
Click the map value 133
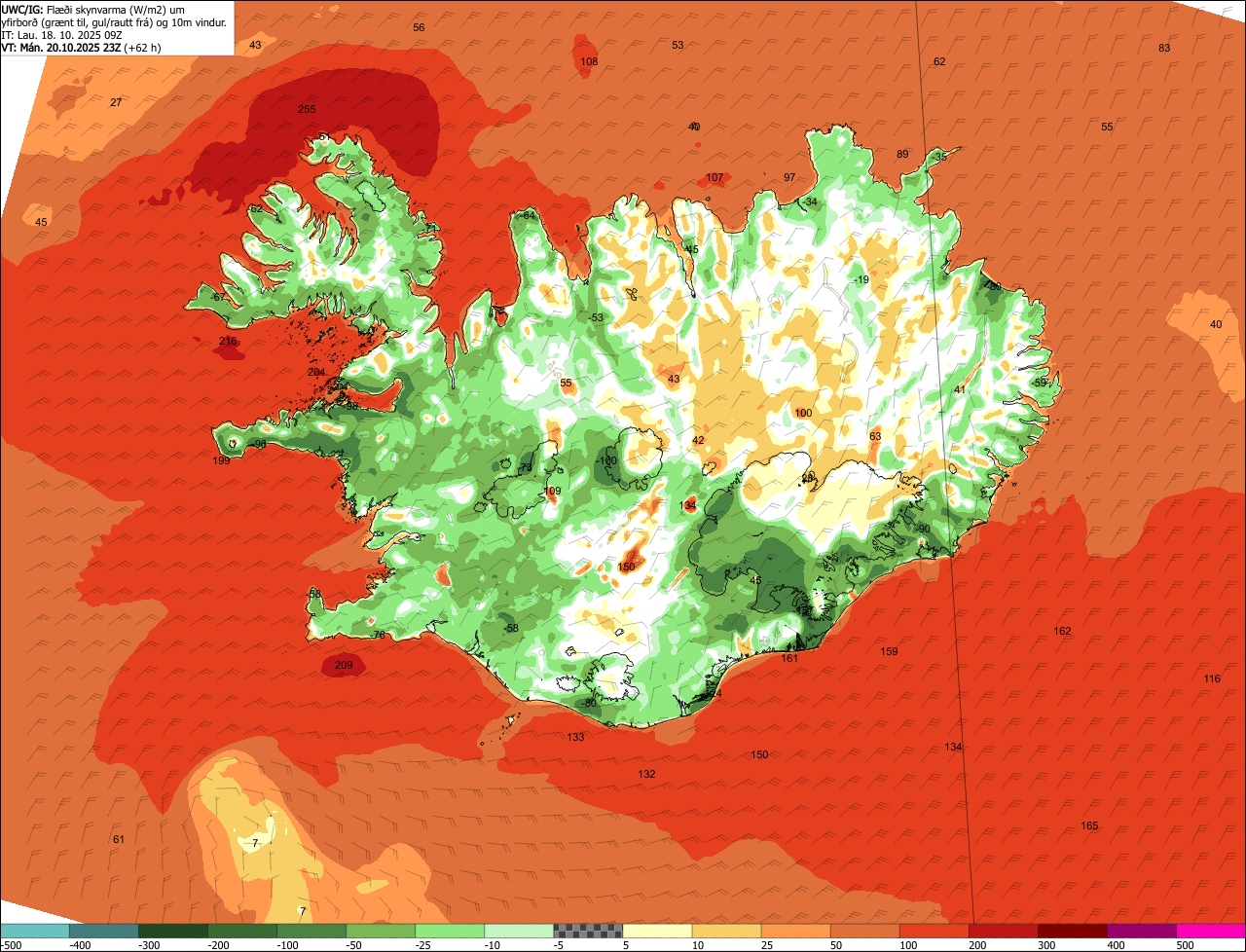click(x=575, y=737)
